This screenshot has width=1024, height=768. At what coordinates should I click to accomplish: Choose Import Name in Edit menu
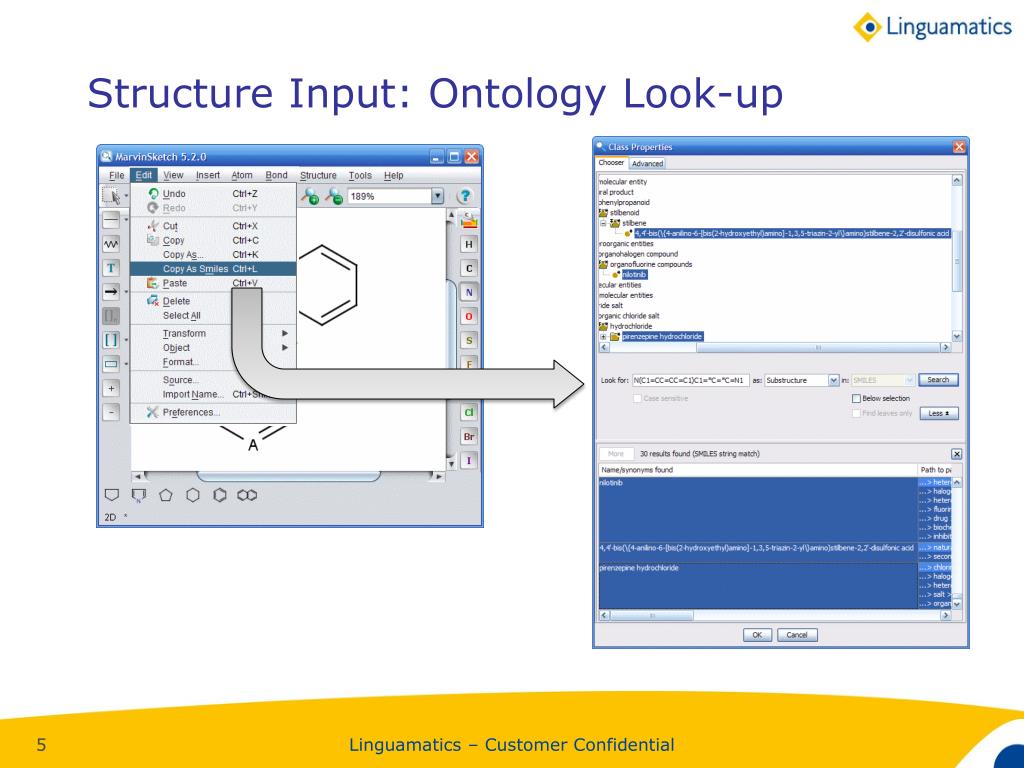[213, 394]
